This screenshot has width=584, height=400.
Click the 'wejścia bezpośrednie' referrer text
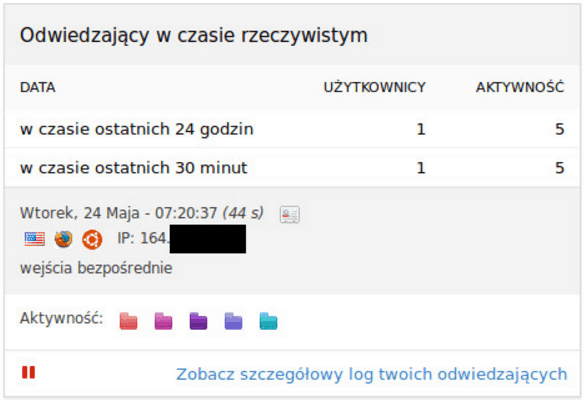pyautogui.click(x=96, y=269)
